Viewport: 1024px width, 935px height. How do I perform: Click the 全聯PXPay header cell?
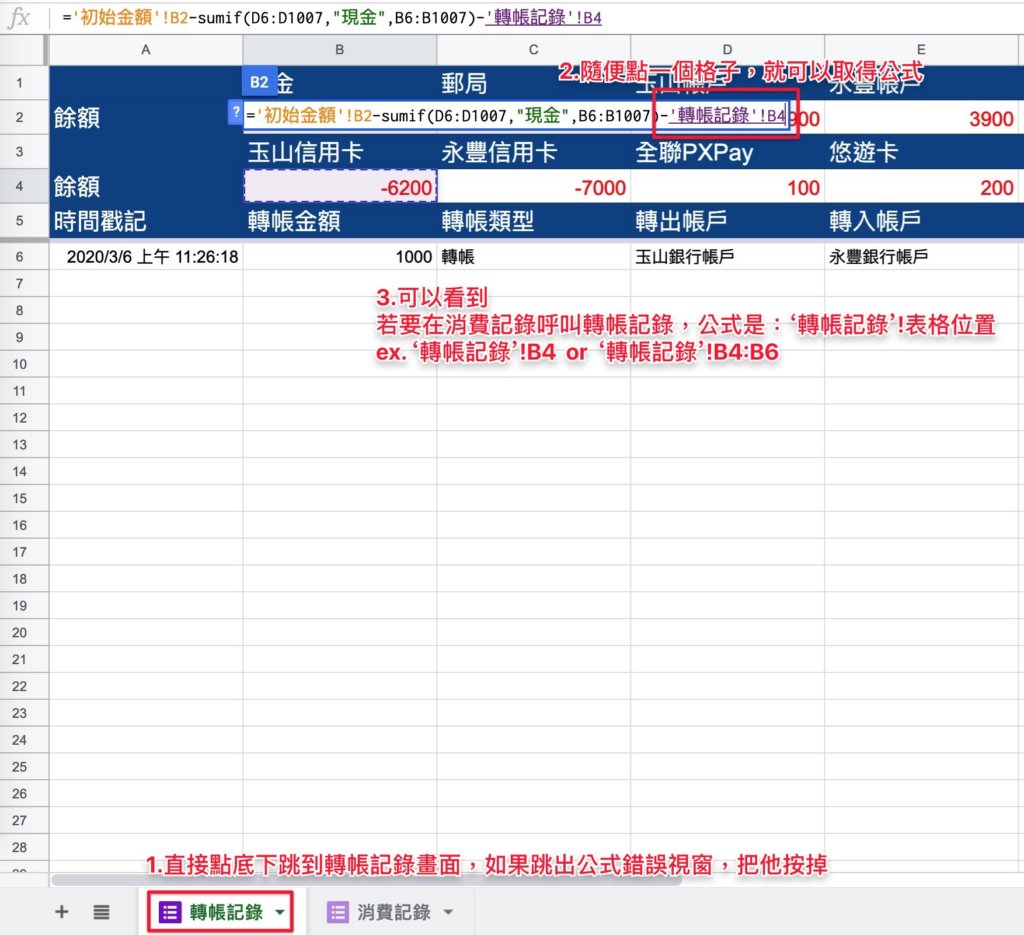(x=728, y=152)
